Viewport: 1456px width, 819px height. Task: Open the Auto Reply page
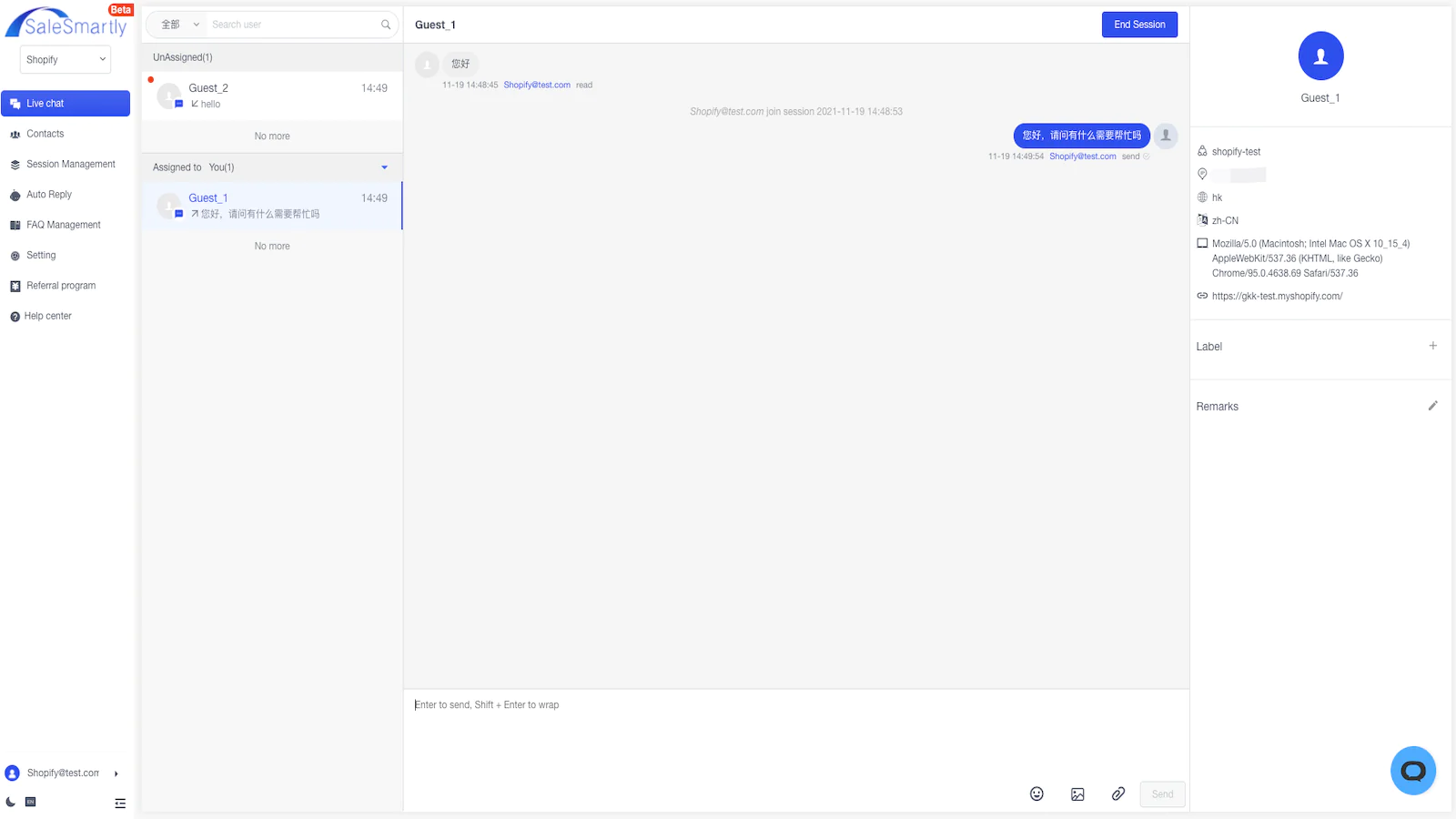click(48, 195)
